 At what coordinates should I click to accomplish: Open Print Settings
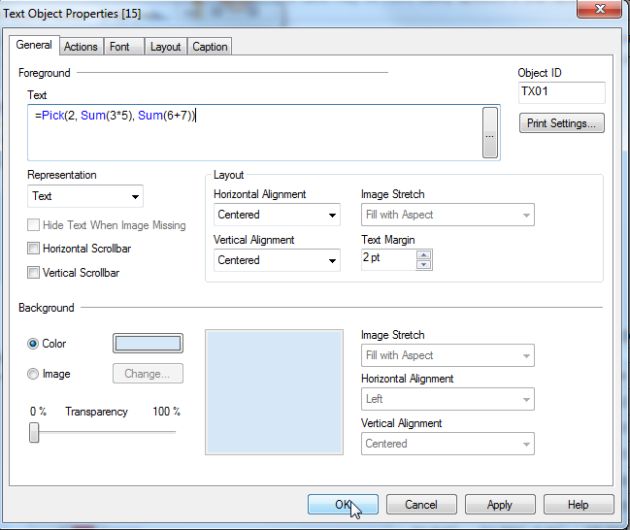[x=562, y=123]
